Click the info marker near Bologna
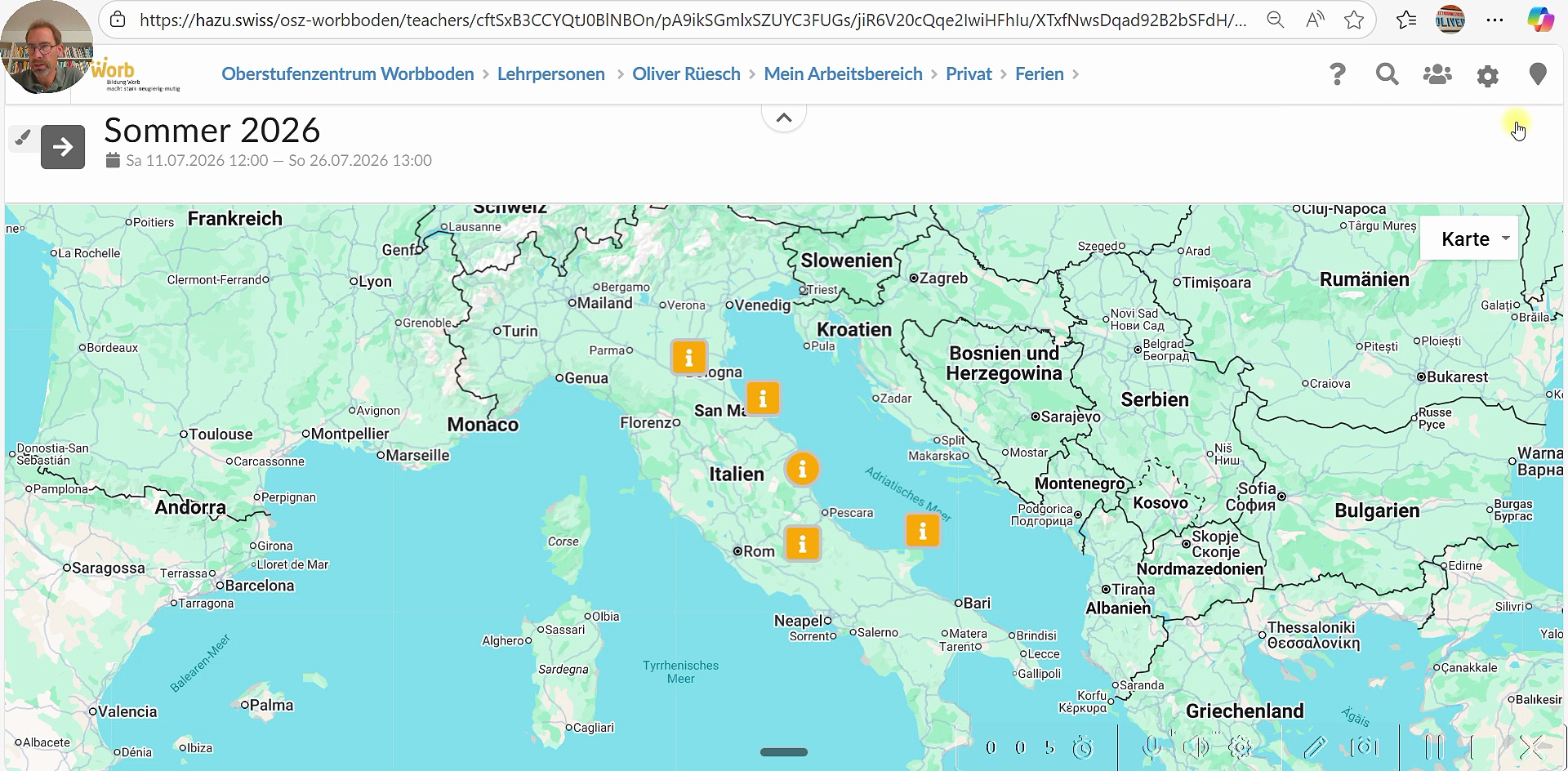 [x=688, y=358]
